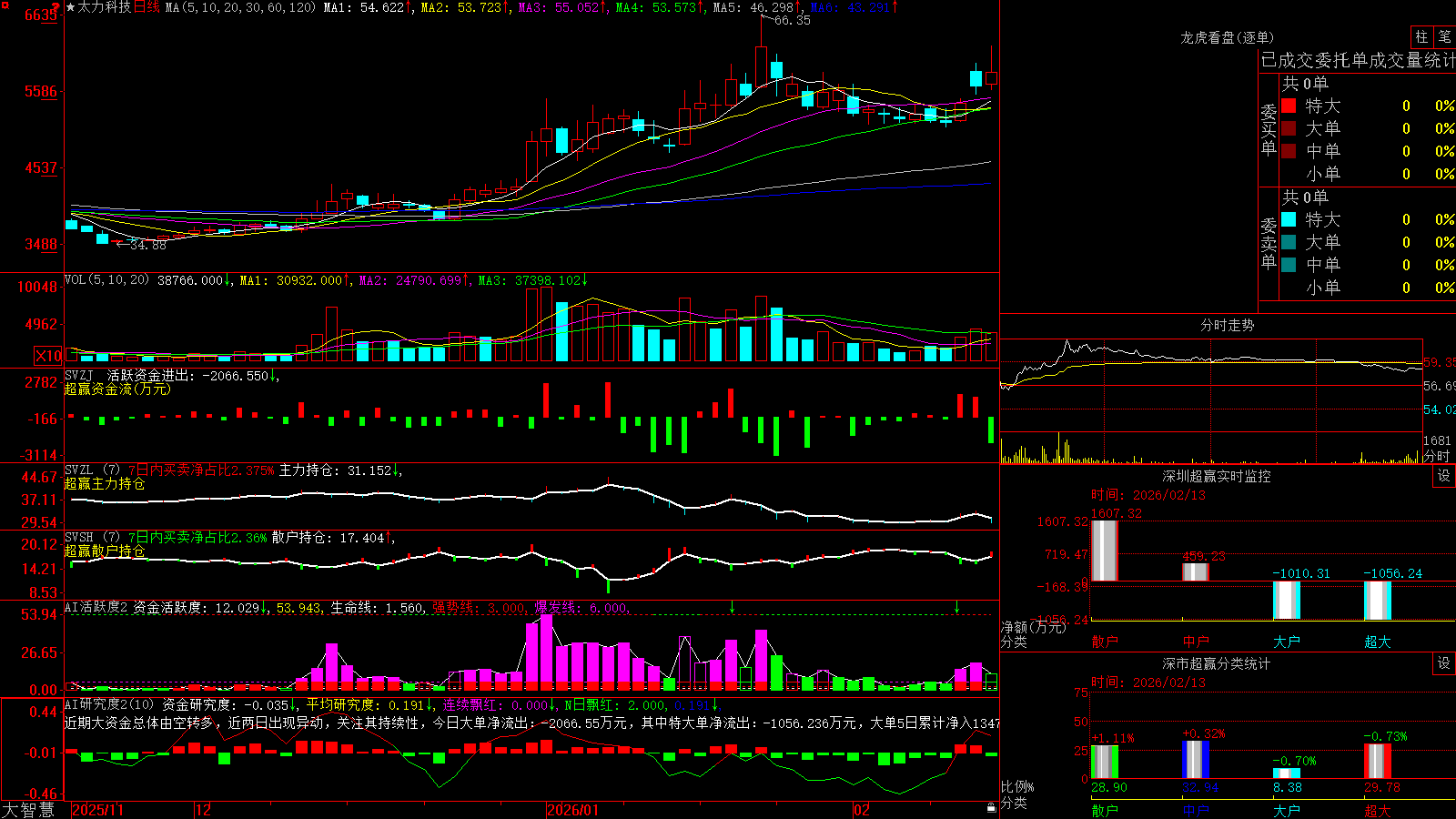This screenshot has height=819, width=1456.
Task: Click the 2026/01 date marker on timeline
Action: click(573, 810)
